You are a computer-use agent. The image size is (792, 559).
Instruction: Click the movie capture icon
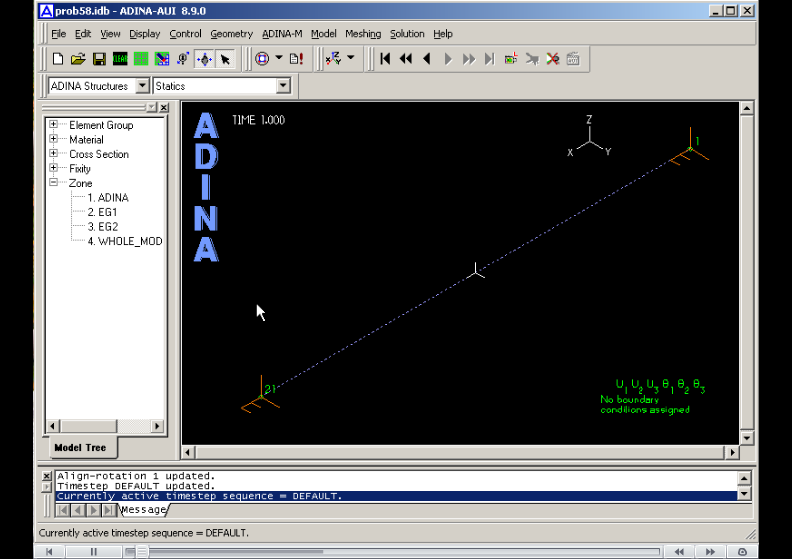coord(511,59)
